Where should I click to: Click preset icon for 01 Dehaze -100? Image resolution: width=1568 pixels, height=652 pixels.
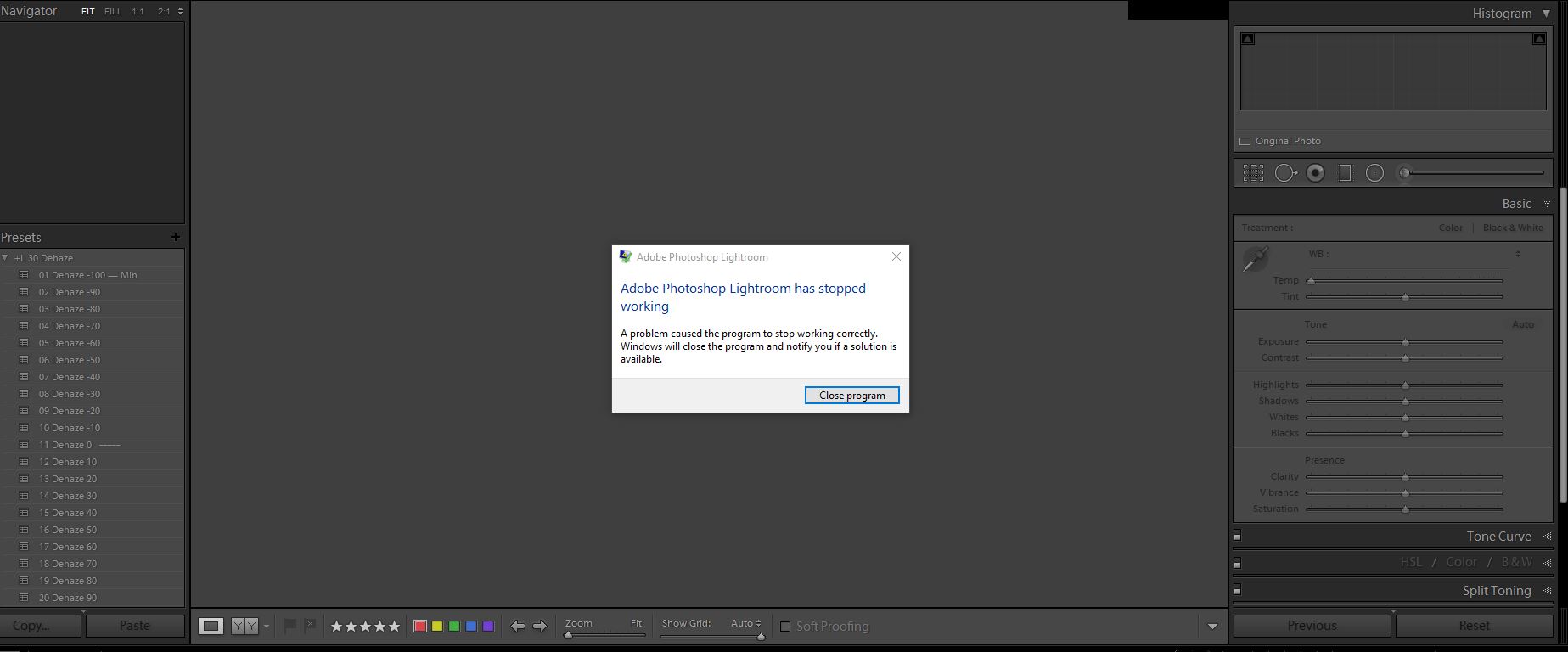[24, 275]
